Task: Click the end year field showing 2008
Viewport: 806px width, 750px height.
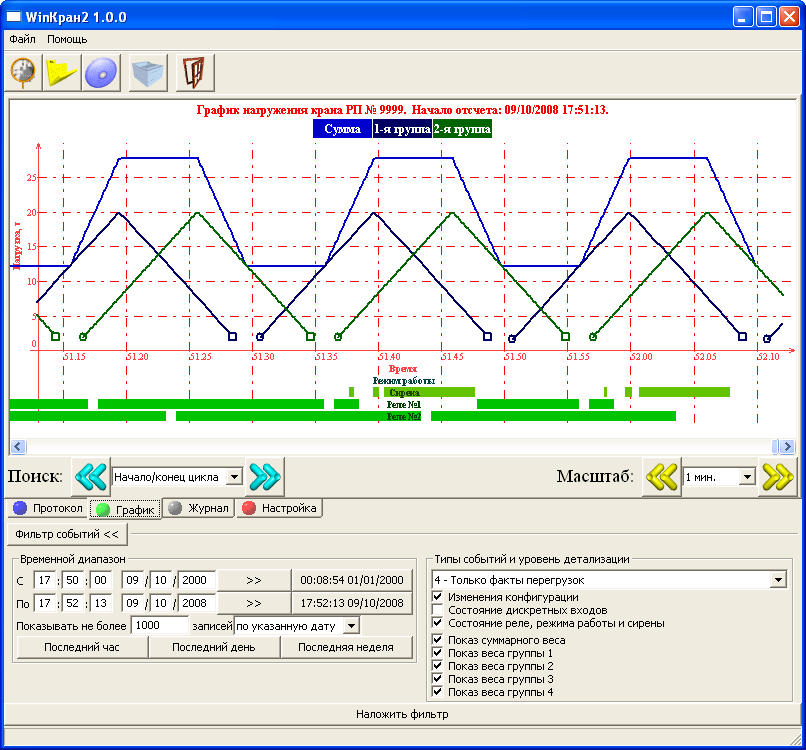Action: (x=196, y=603)
